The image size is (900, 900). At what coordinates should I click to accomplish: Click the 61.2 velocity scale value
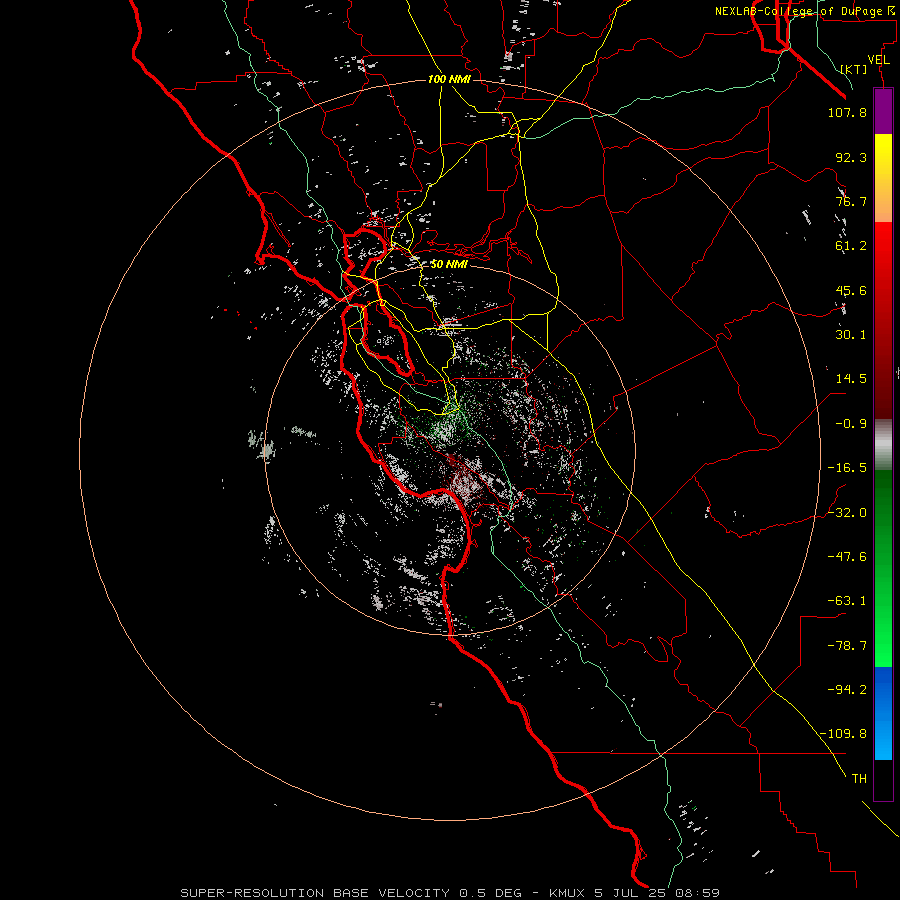click(851, 246)
